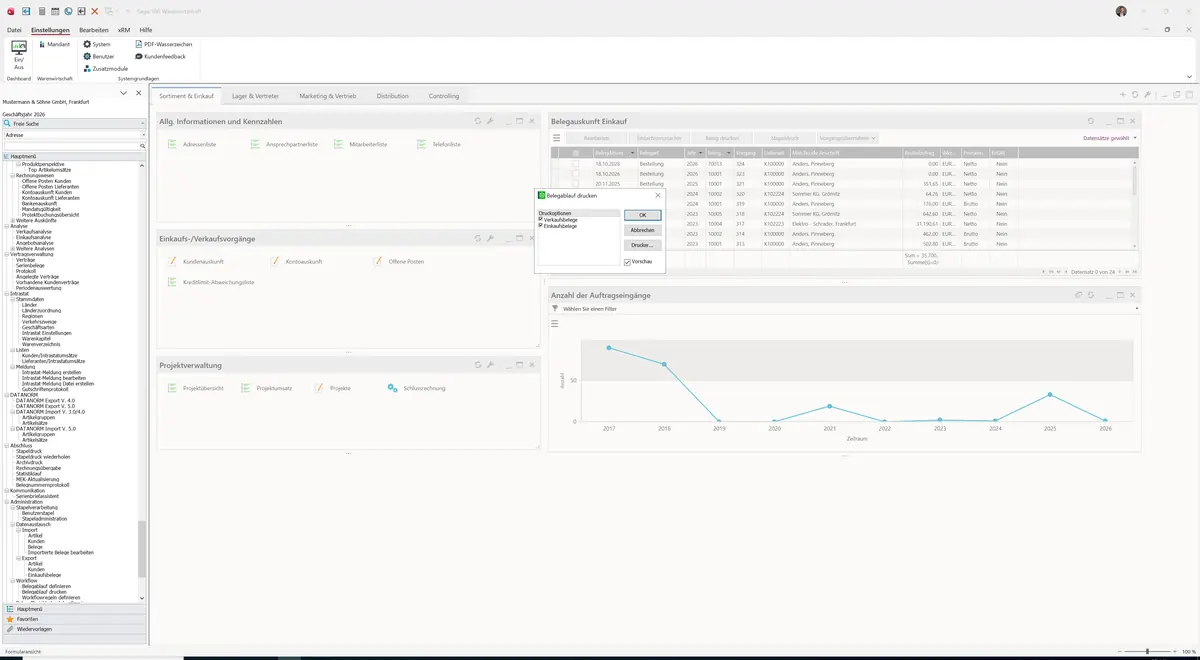Switch to the Controlling tab
Screen dimensions: 1200x660
[x=444, y=96]
